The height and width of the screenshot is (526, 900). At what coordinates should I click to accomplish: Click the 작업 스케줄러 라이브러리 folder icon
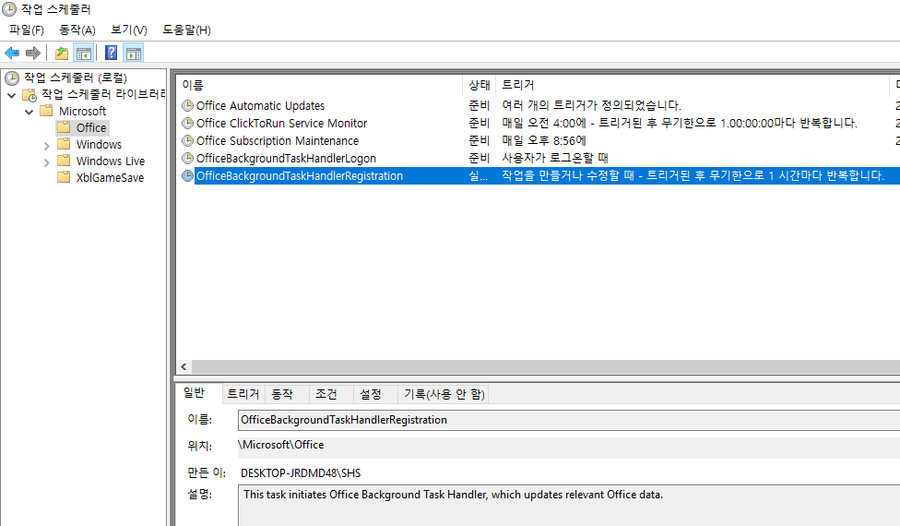[x=29, y=95]
